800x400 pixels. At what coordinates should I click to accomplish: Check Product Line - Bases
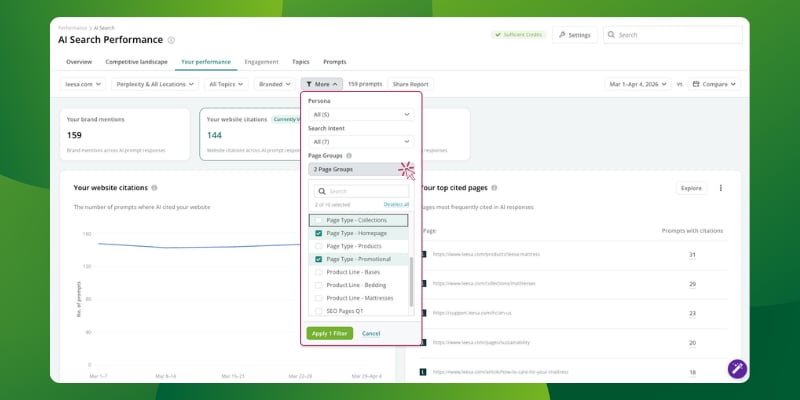tap(319, 272)
